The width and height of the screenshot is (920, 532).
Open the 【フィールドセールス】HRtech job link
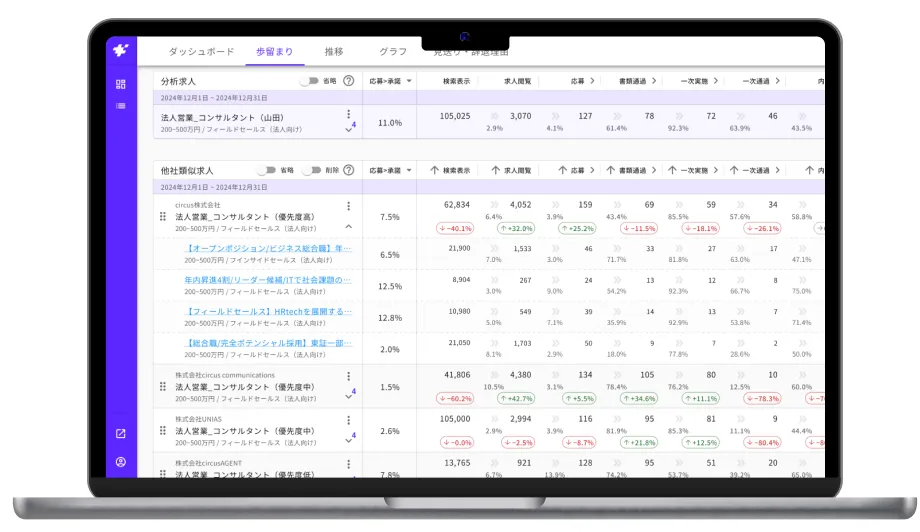pyautogui.click(x=268, y=311)
